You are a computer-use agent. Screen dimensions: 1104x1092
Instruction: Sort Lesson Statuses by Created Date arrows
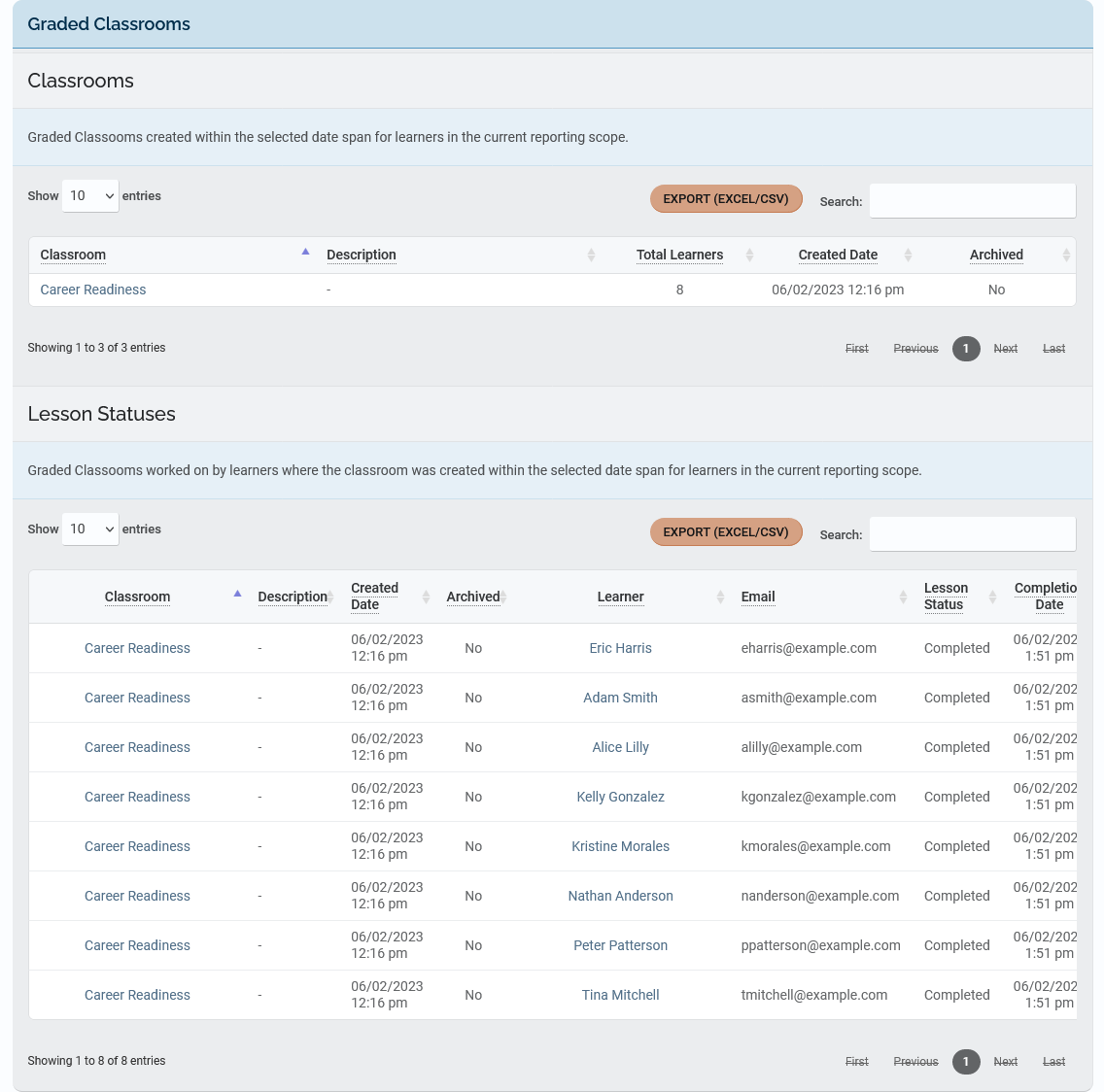pyautogui.click(x=426, y=597)
